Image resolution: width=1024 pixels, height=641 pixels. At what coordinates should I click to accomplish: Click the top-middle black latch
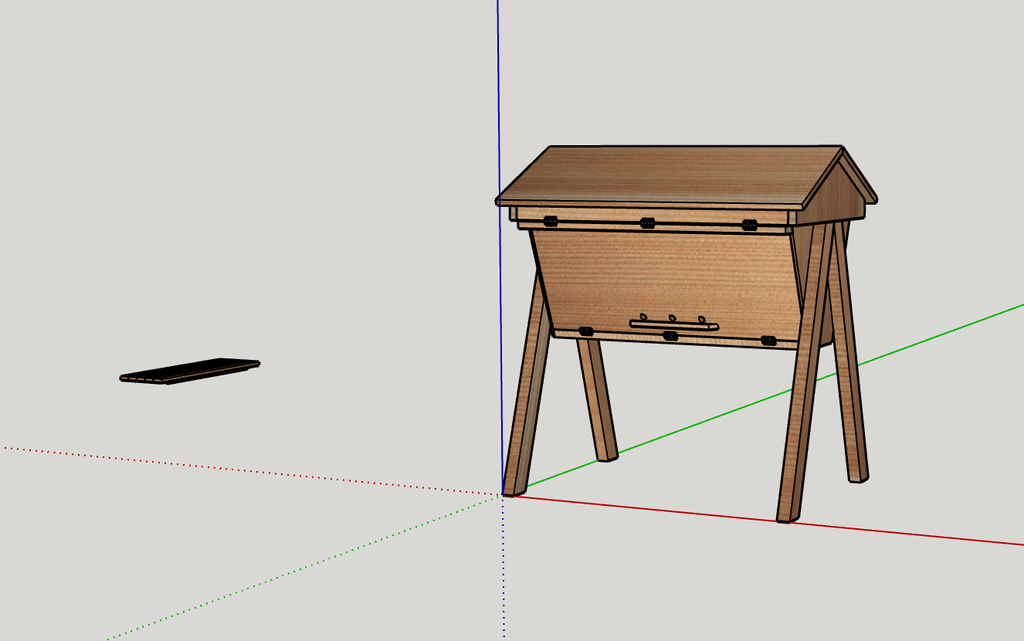(x=647, y=223)
